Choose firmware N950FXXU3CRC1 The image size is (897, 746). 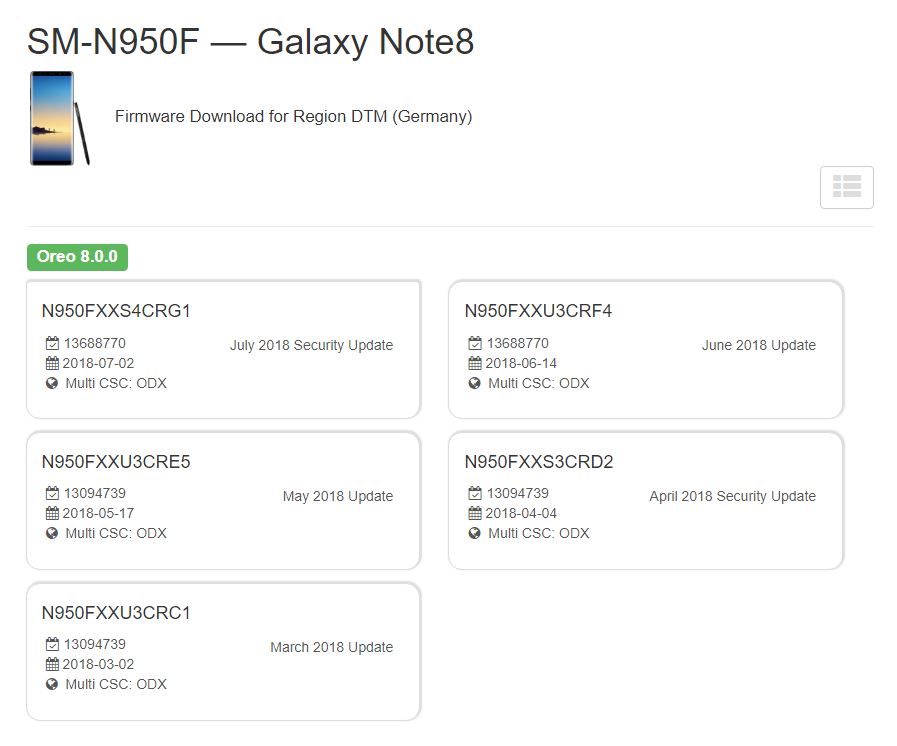(116, 613)
